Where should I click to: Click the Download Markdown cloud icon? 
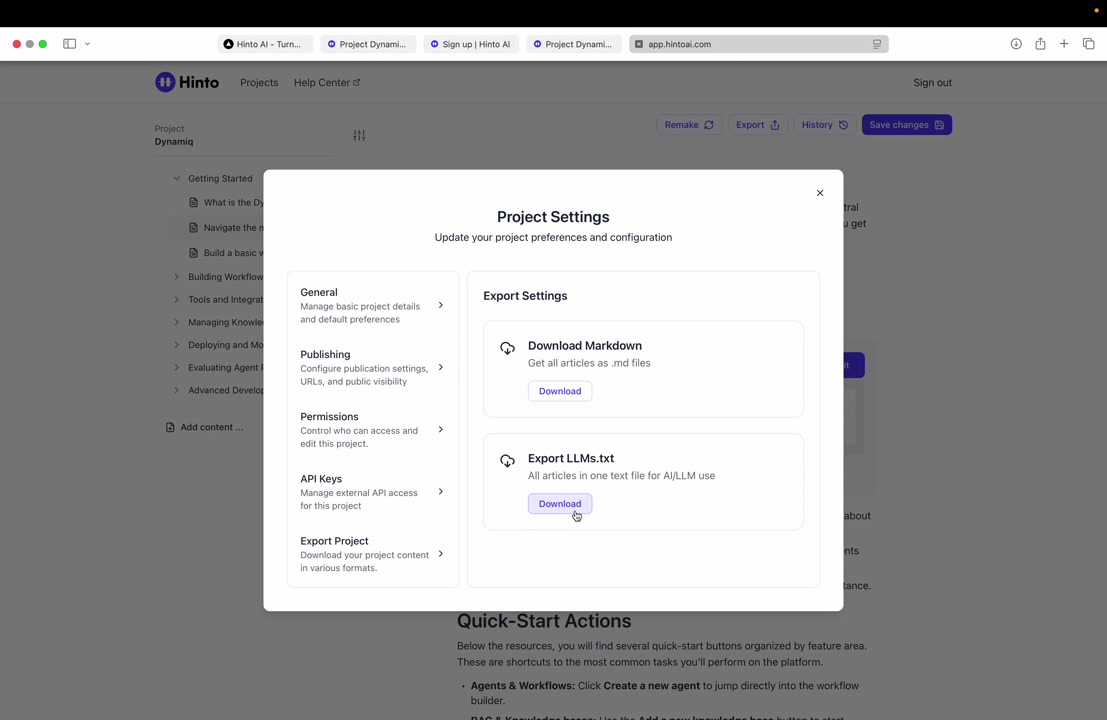click(x=508, y=348)
